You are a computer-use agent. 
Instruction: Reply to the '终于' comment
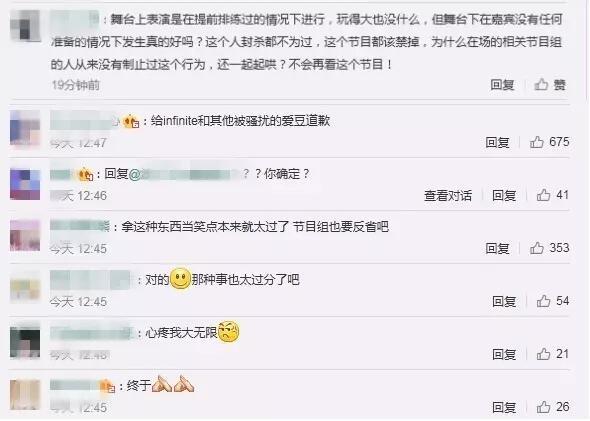504,407
